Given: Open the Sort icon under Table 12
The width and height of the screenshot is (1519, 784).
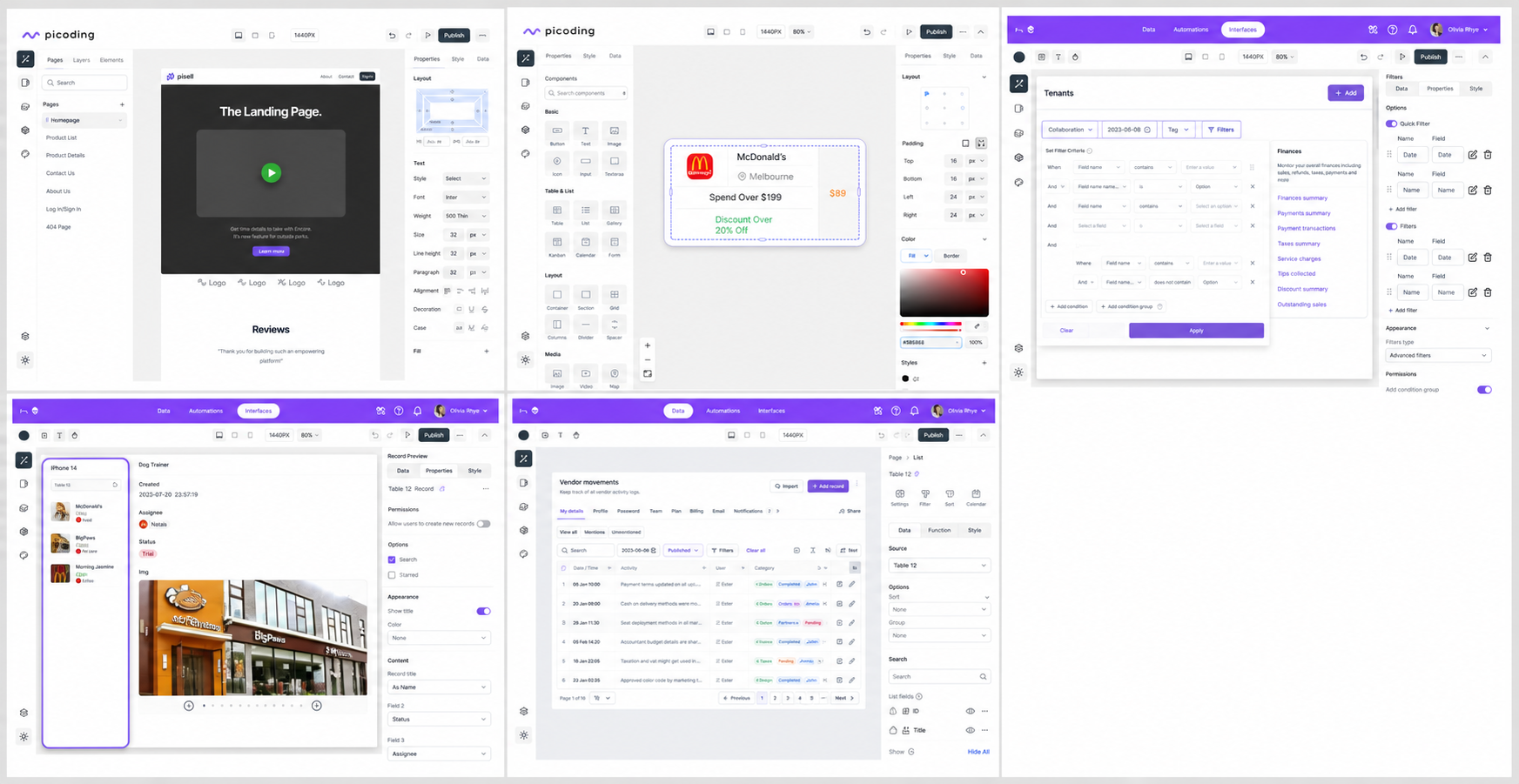Looking at the screenshot, I should pyautogui.click(x=950, y=494).
